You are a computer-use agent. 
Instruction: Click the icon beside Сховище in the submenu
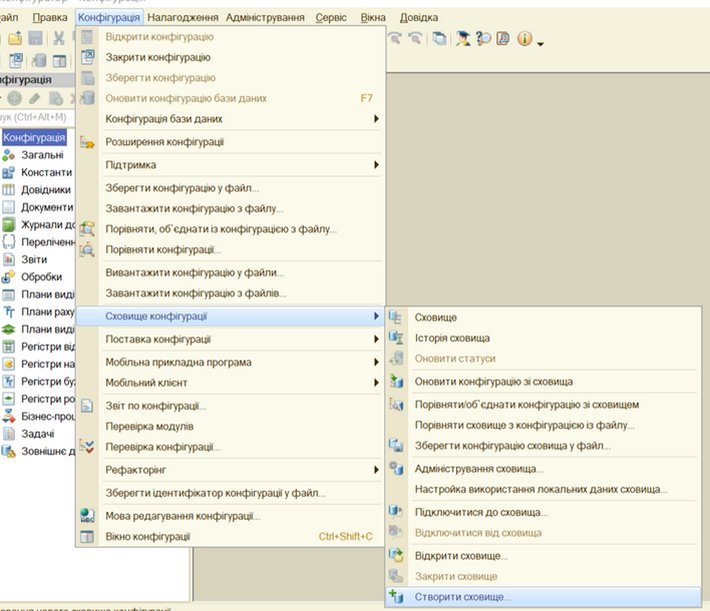click(395, 317)
